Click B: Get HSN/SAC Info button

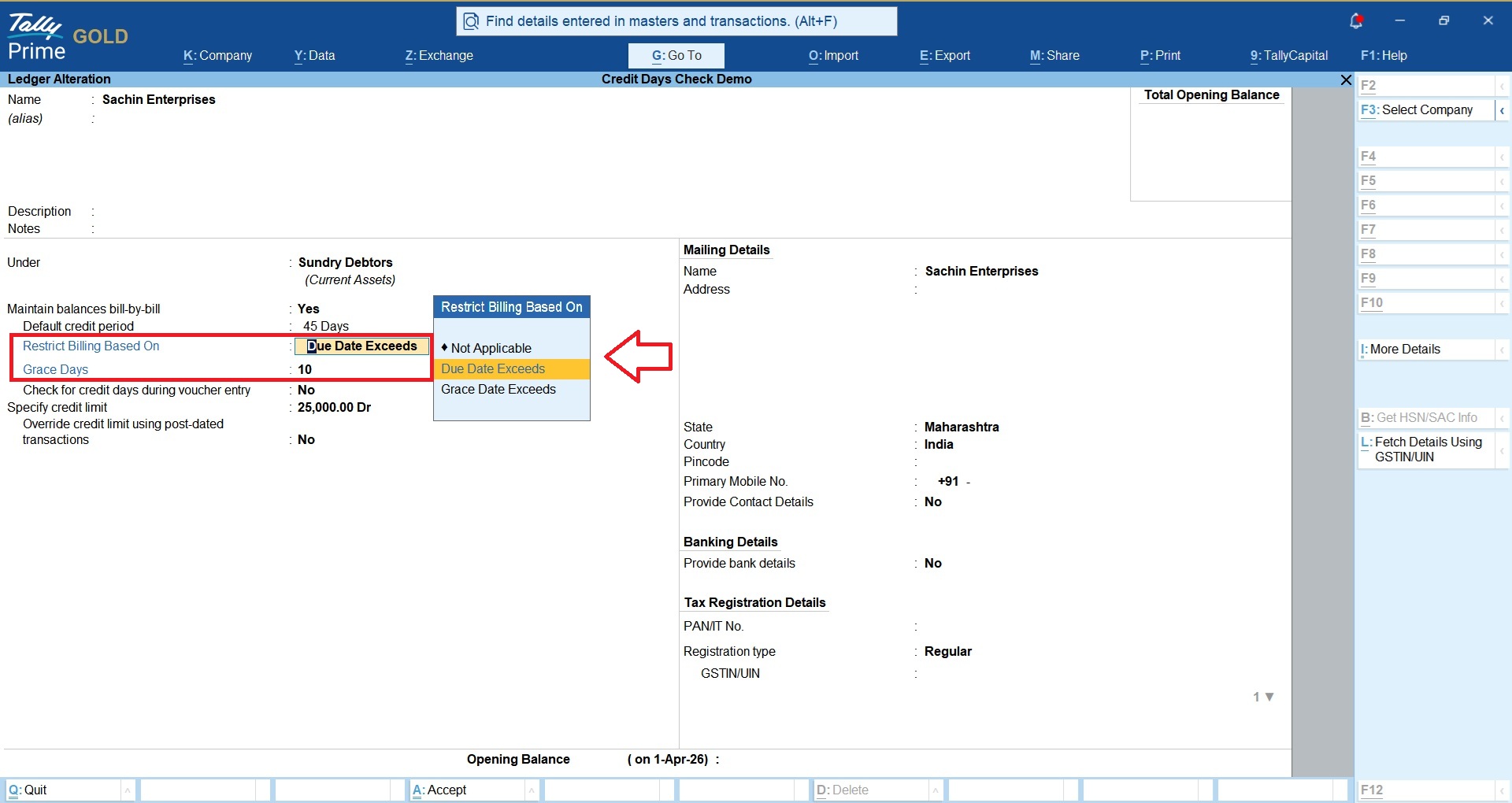pyautogui.click(x=1426, y=418)
